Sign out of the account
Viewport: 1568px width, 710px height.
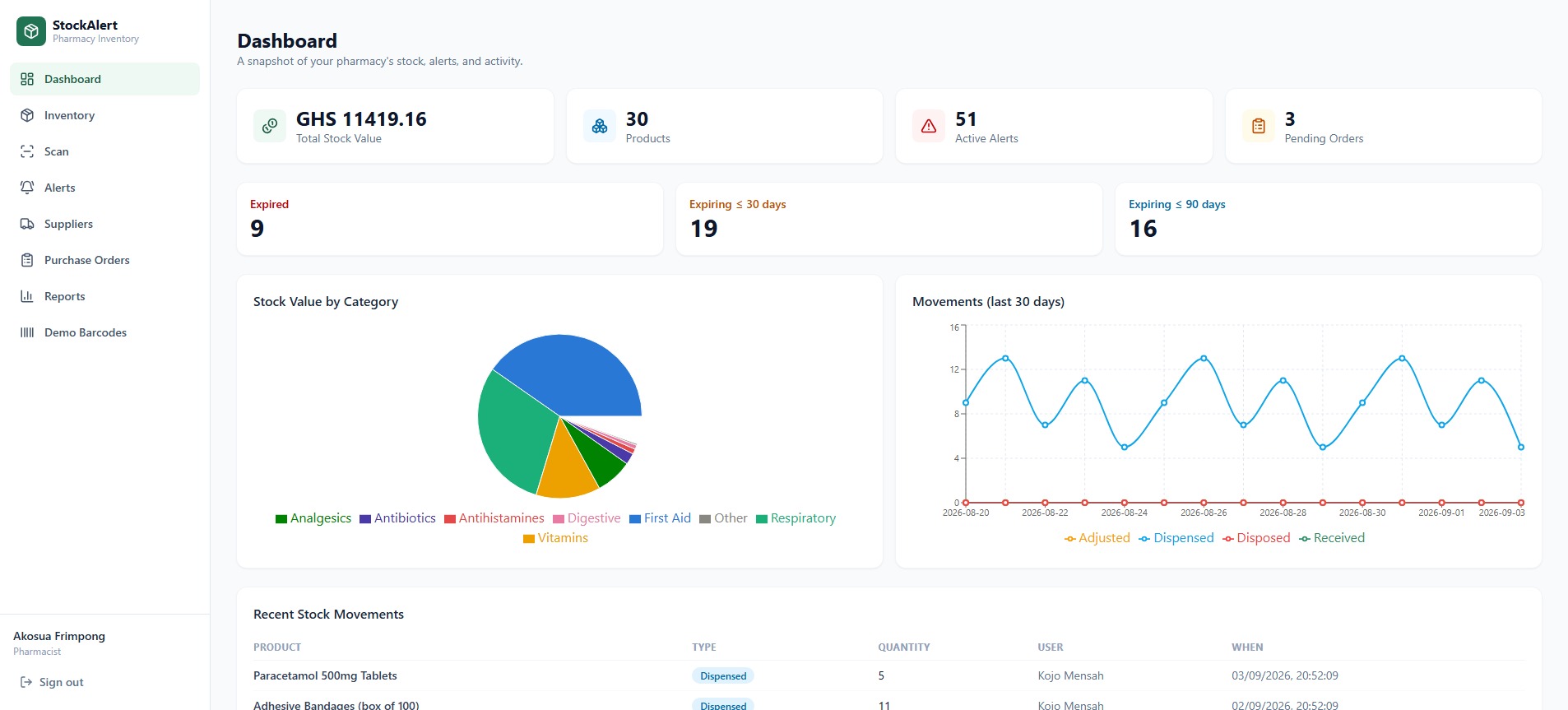pos(52,682)
